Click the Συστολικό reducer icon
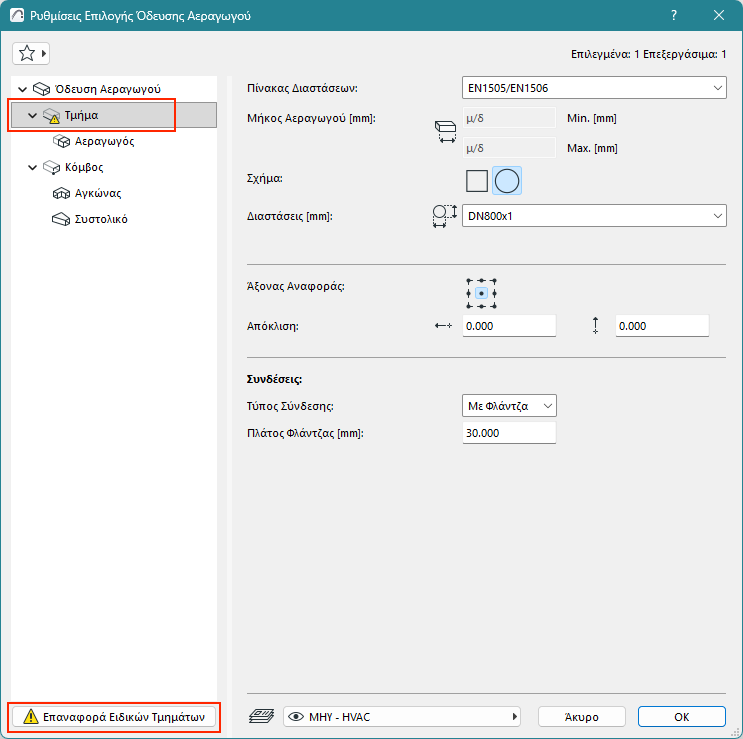The width and height of the screenshot is (743, 739). point(61,219)
